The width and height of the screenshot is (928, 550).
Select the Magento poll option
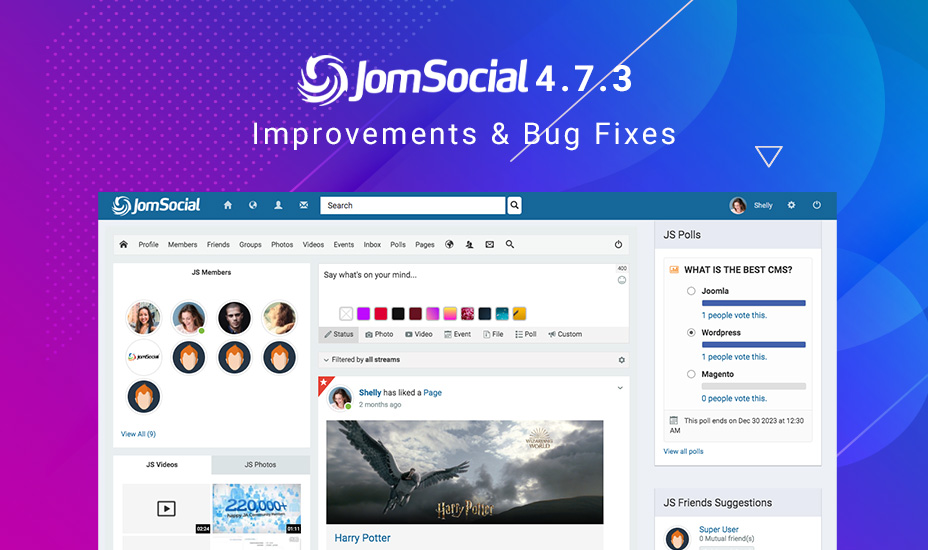(691, 374)
